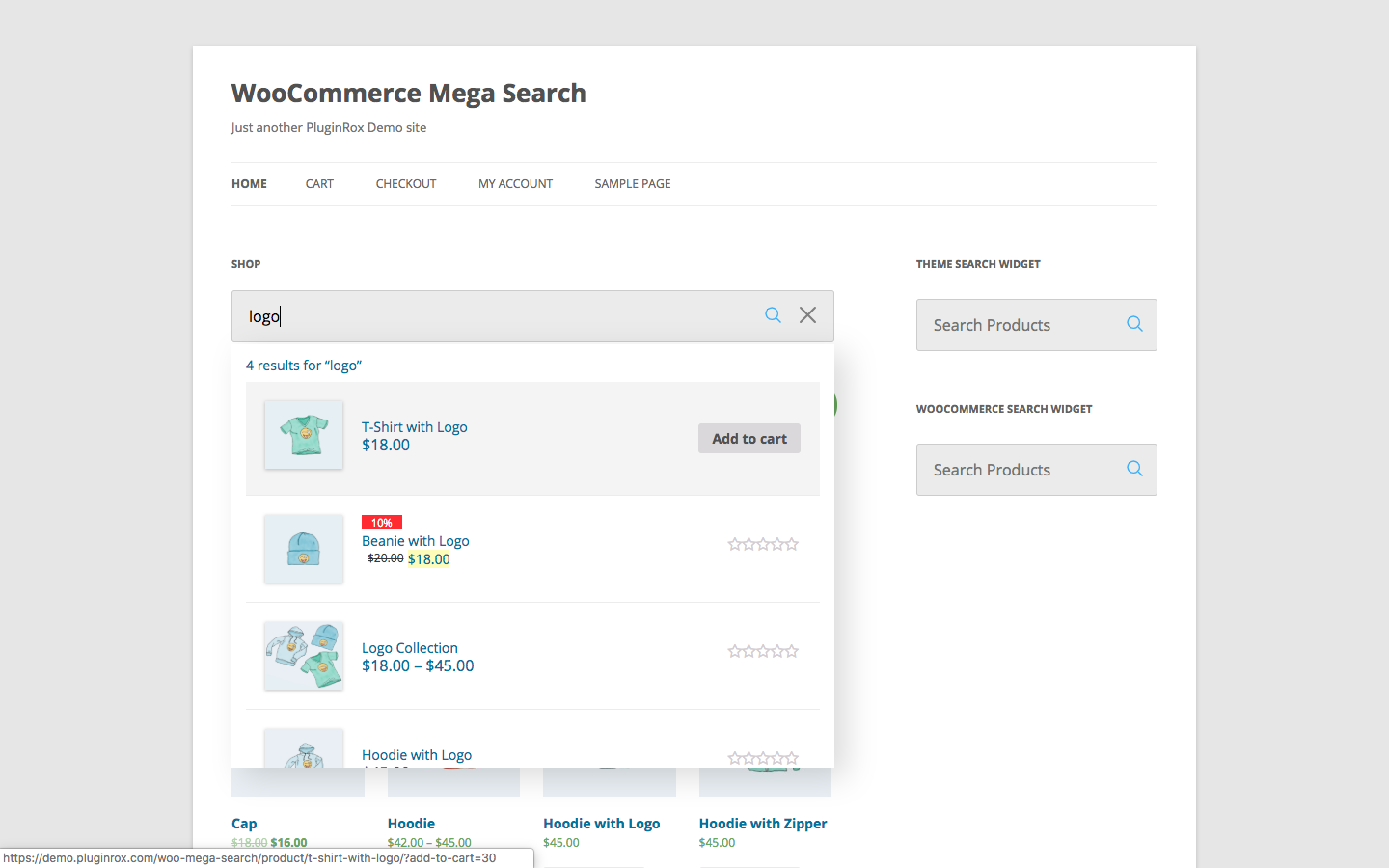Open the T-Shirt with Logo thumbnail
1389x868 pixels.
(x=304, y=435)
